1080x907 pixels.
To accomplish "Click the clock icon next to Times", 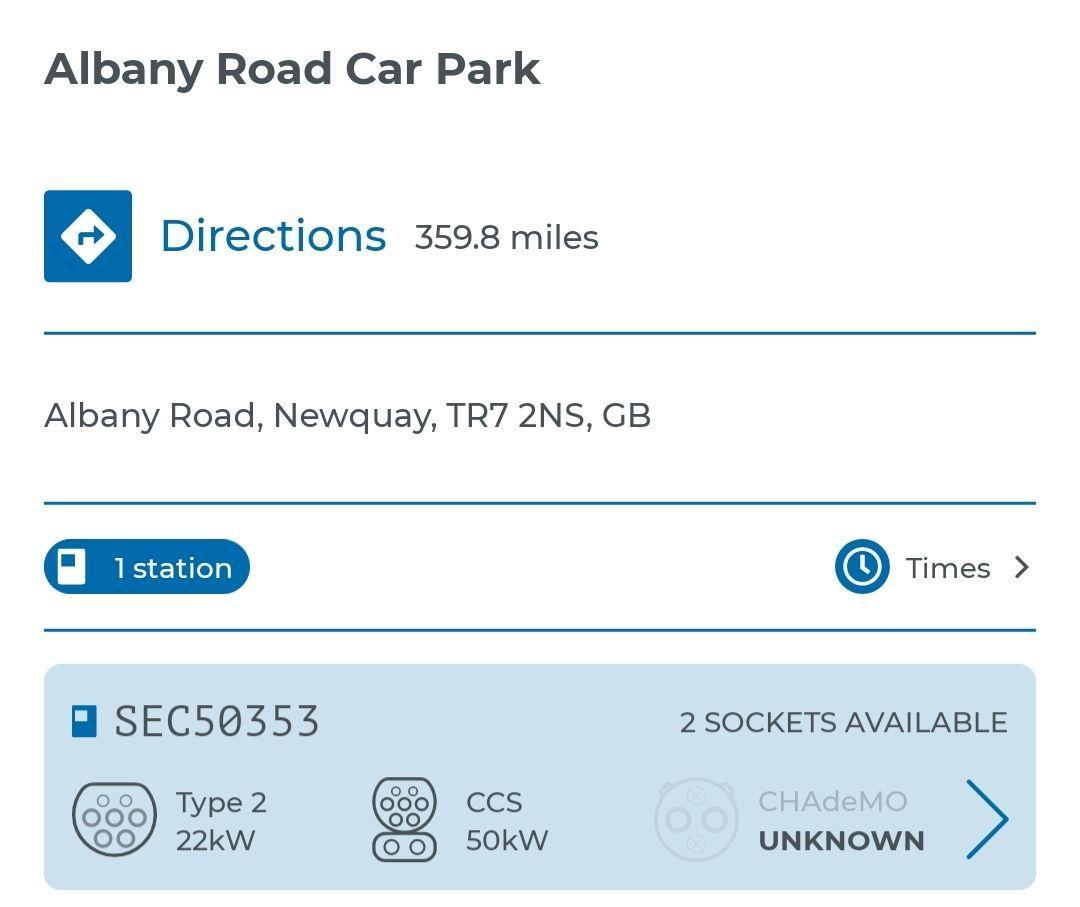I will click(860, 567).
